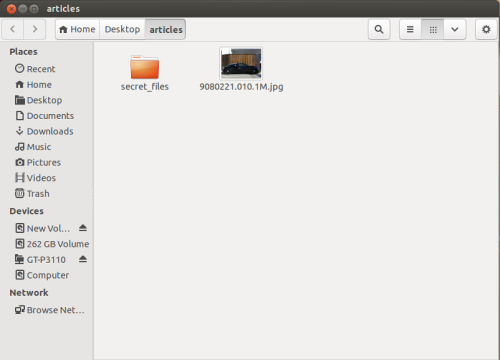The image size is (500, 360).
Task: Open the gear settings menu
Action: (x=486, y=29)
